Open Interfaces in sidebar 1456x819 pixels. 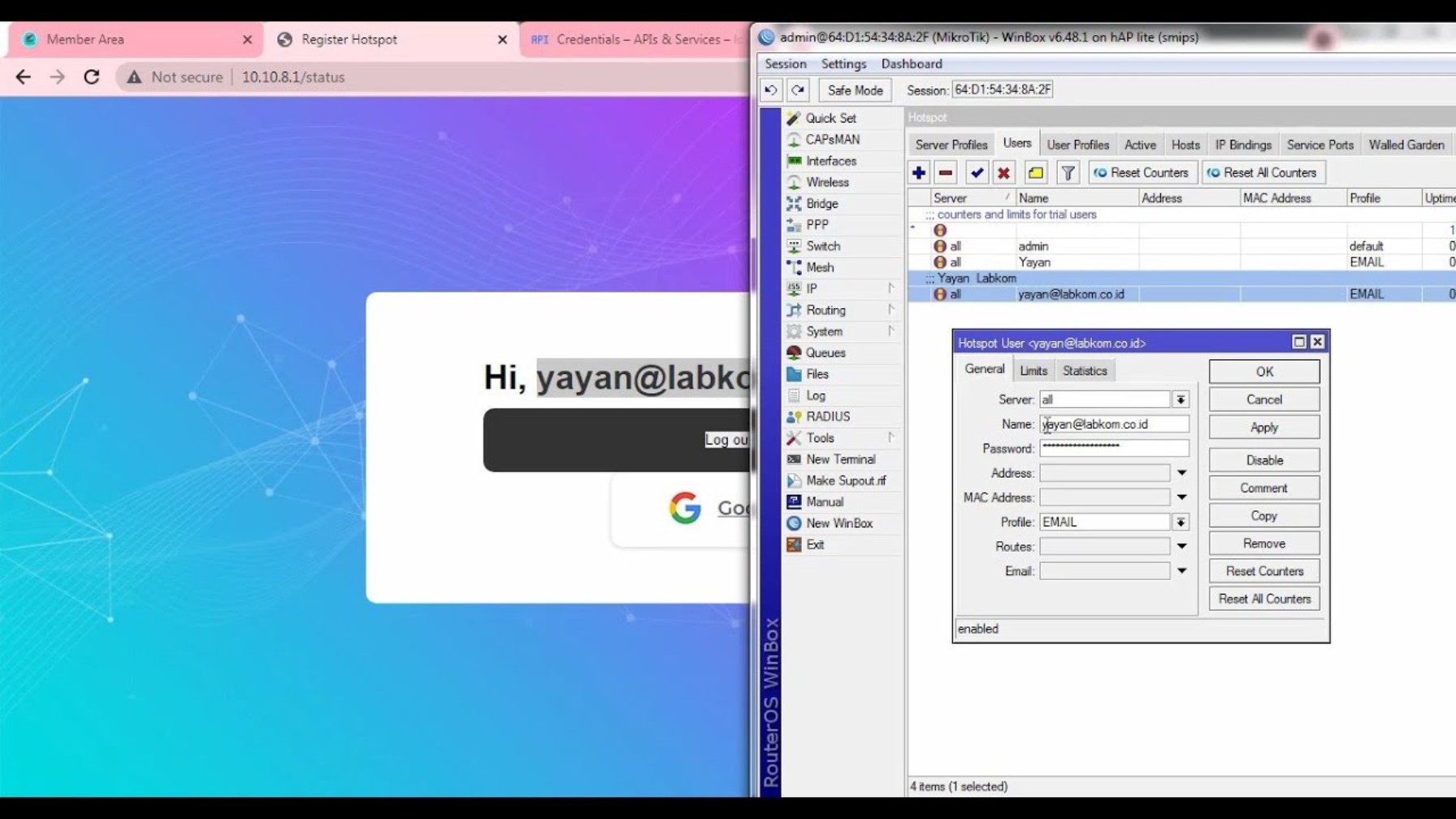tap(830, 161)
